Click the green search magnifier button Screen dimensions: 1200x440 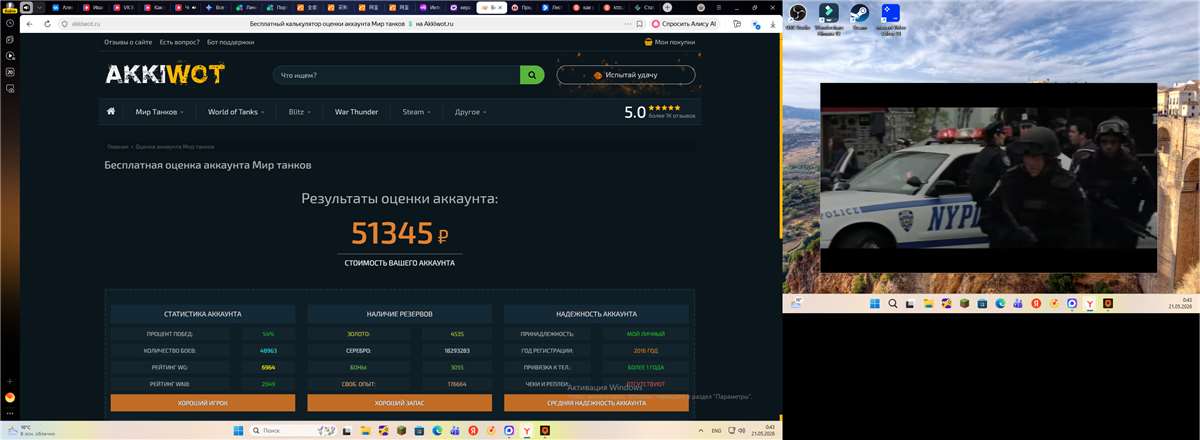click(532, 75)
